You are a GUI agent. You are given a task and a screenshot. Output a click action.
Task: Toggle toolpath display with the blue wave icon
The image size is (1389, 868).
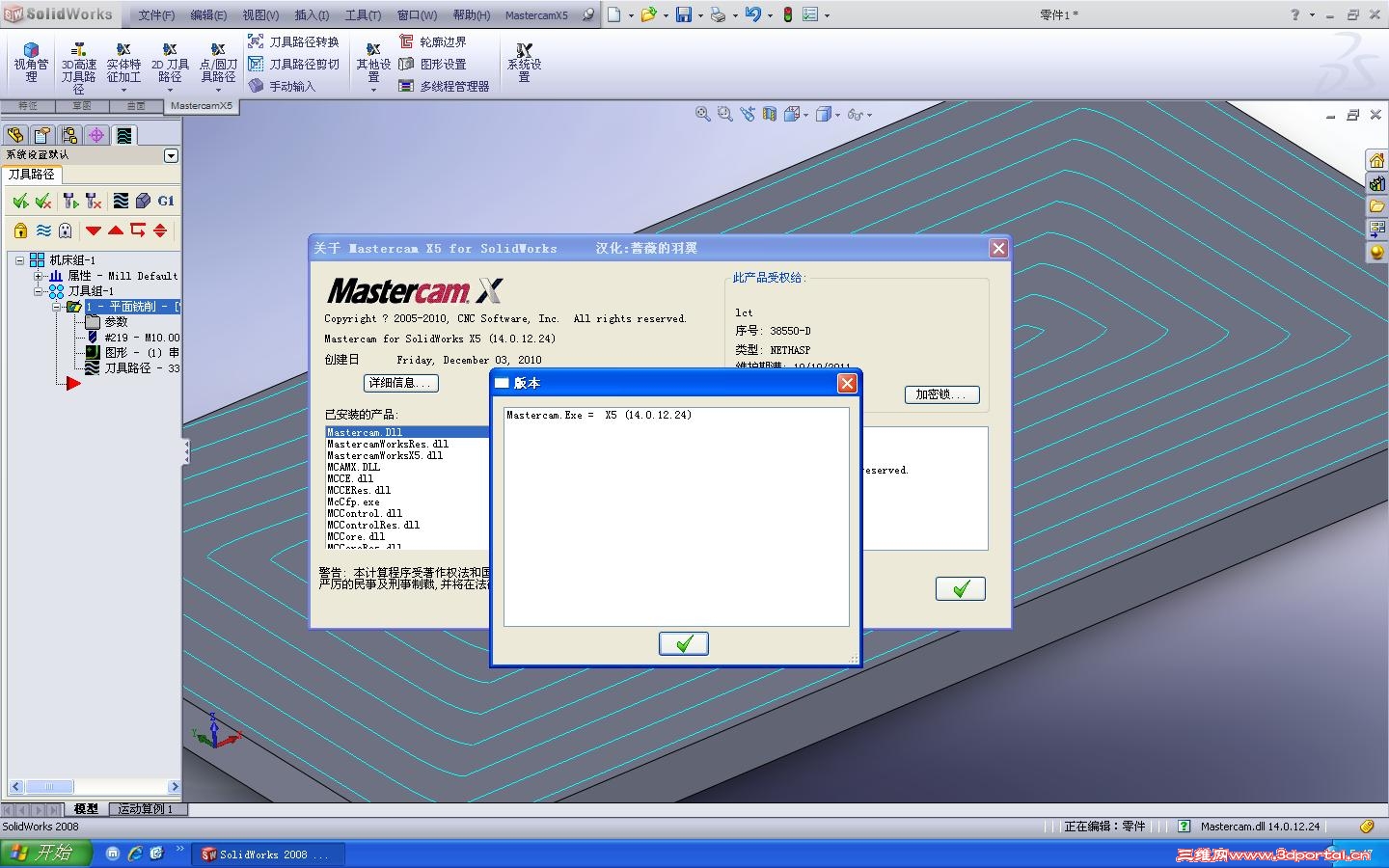click(x=43, y=231)
